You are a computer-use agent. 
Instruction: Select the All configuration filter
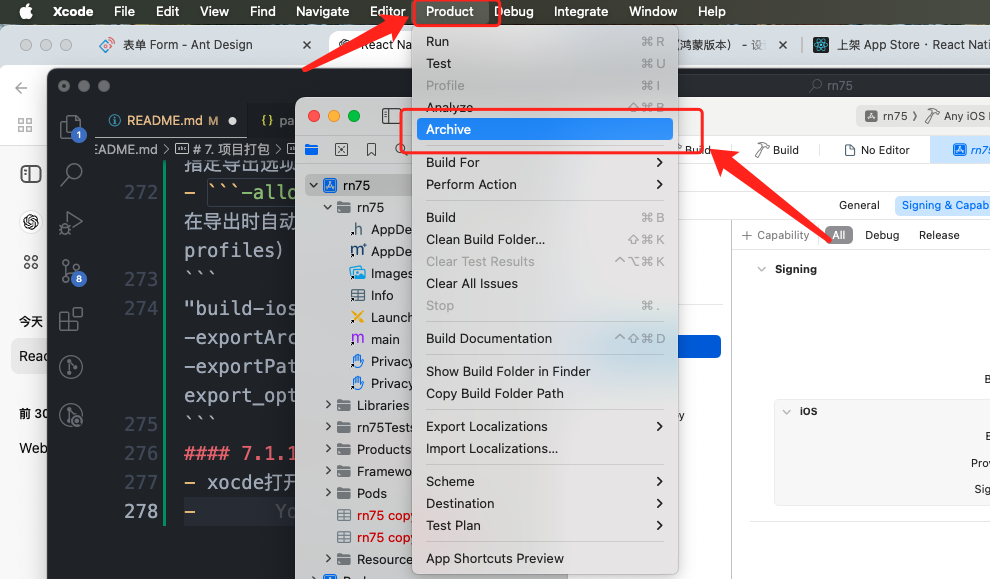(x=838, y=235)
